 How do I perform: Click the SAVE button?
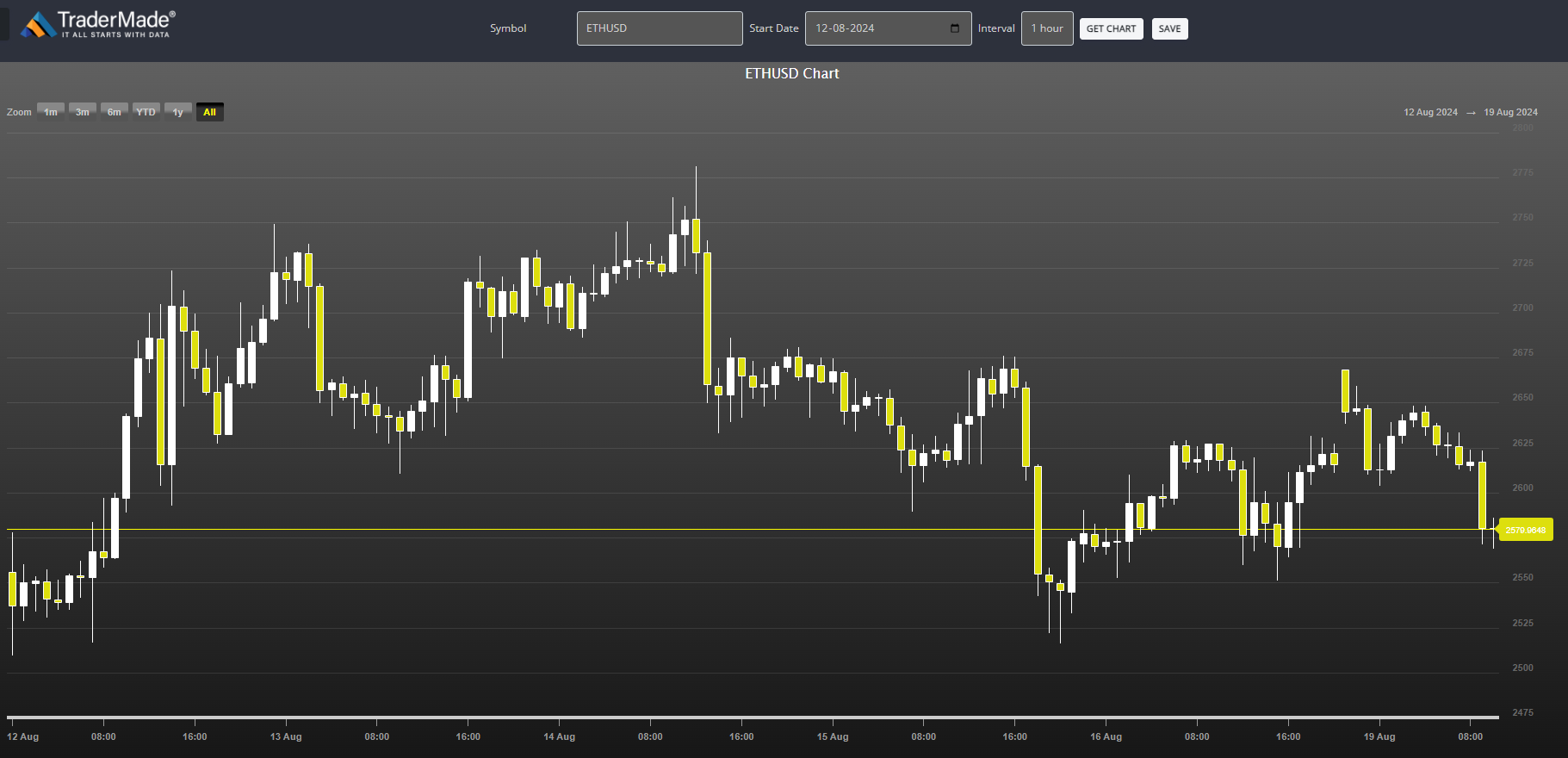point(1169,28)
